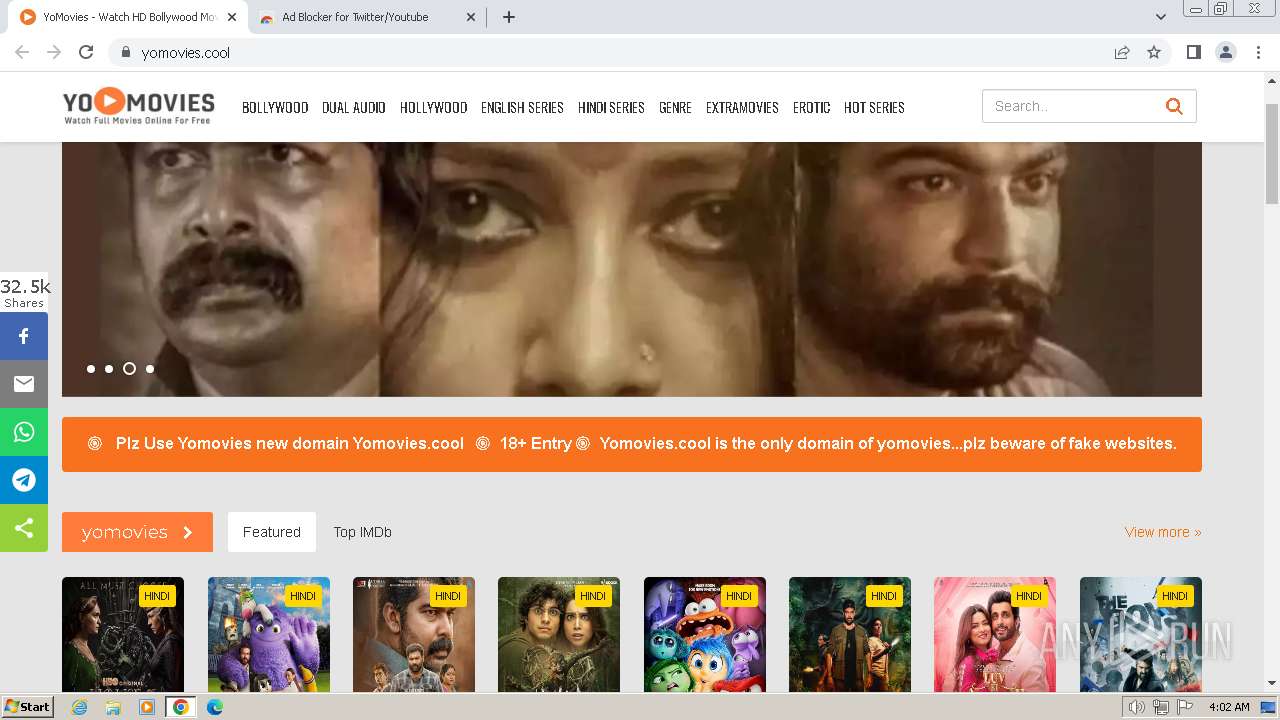Go back with browser back arrow
This screenshot has height=720, width=1280.
point(22,52)
